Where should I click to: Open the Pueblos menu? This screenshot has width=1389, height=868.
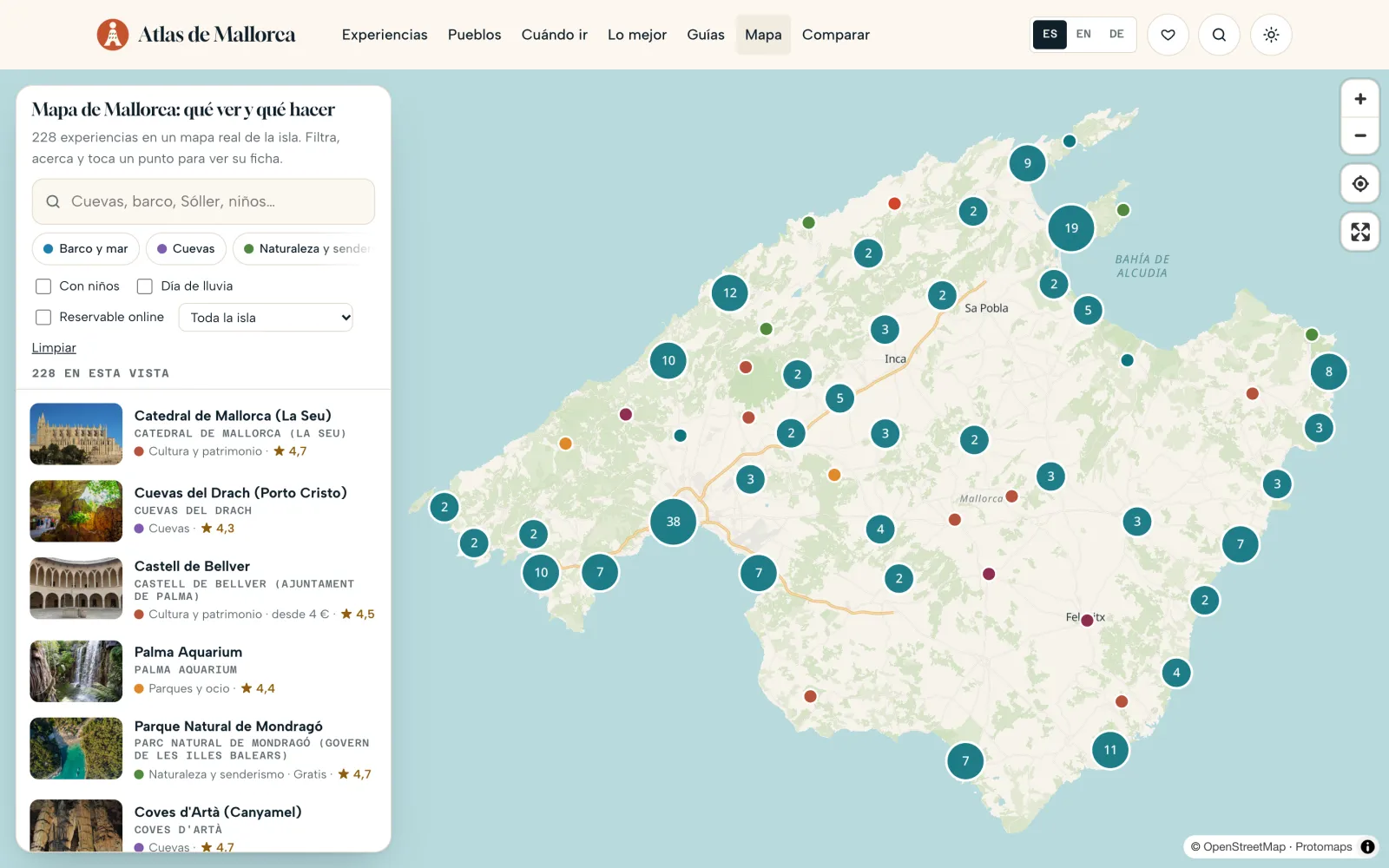pyautogui.click(x=475, y=35)
